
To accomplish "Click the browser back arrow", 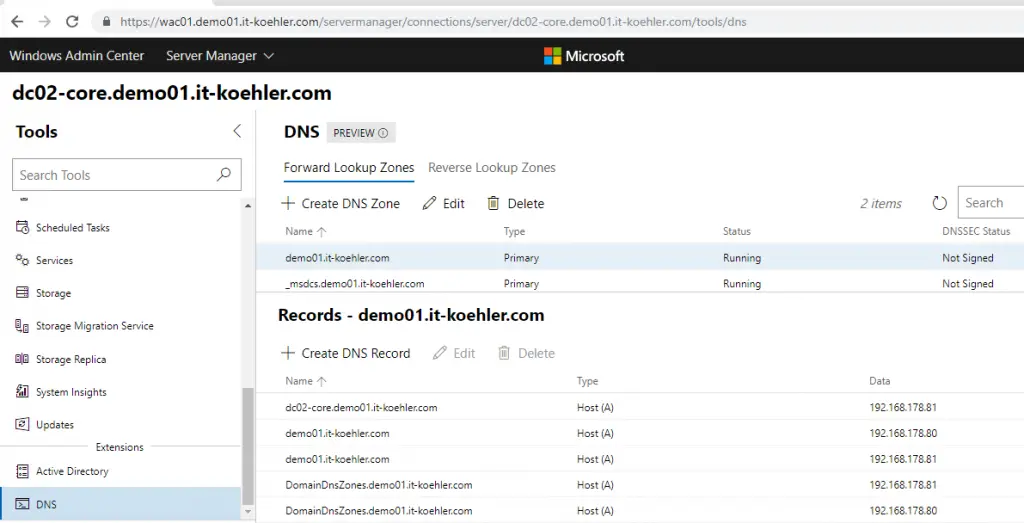I will point(17,21).
